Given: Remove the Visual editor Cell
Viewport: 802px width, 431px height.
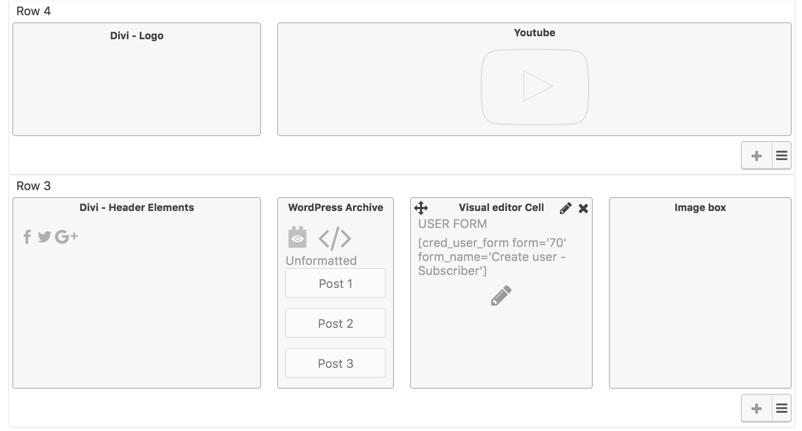Looking at the screenshot, I should [583, 209].
